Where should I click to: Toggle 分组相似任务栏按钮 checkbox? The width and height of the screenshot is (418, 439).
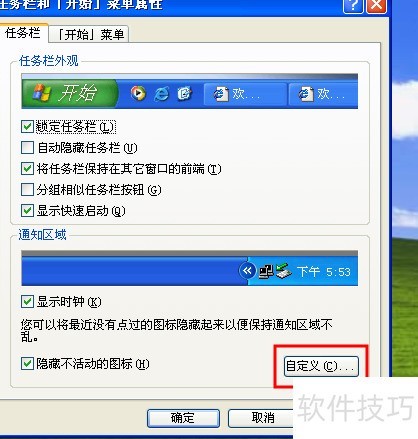(x=27, y=189)
